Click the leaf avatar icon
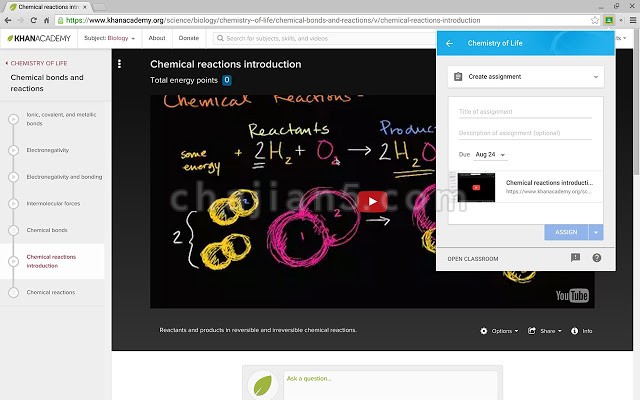 (263, 385)
